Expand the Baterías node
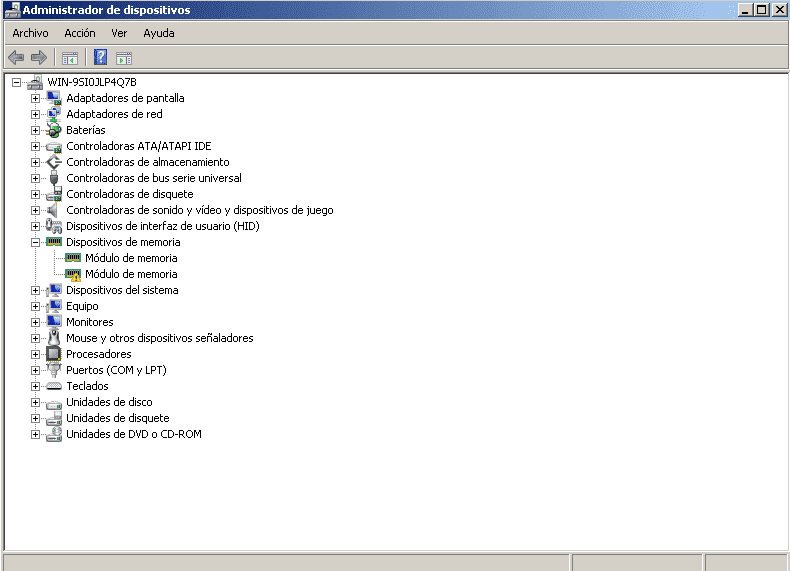790x571 pixels. point(35,130)
